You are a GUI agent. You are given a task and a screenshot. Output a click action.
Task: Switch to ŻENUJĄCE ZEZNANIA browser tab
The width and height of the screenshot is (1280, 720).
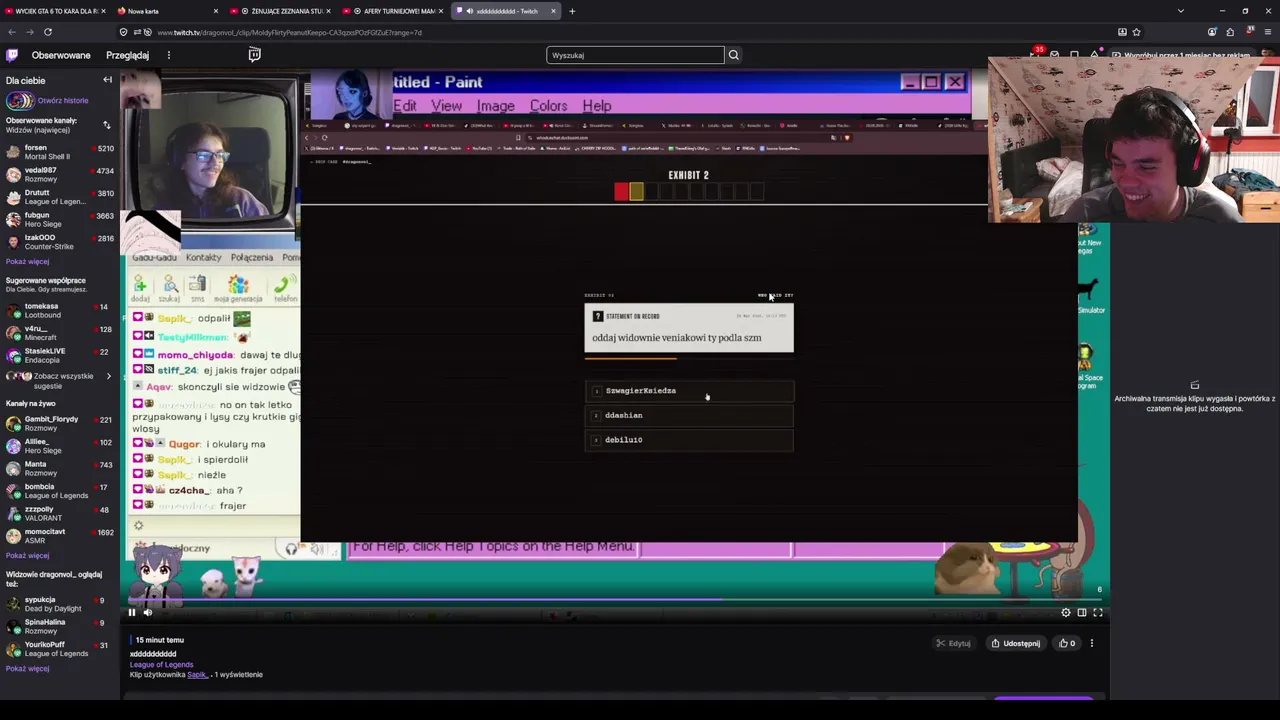(281, 11)
